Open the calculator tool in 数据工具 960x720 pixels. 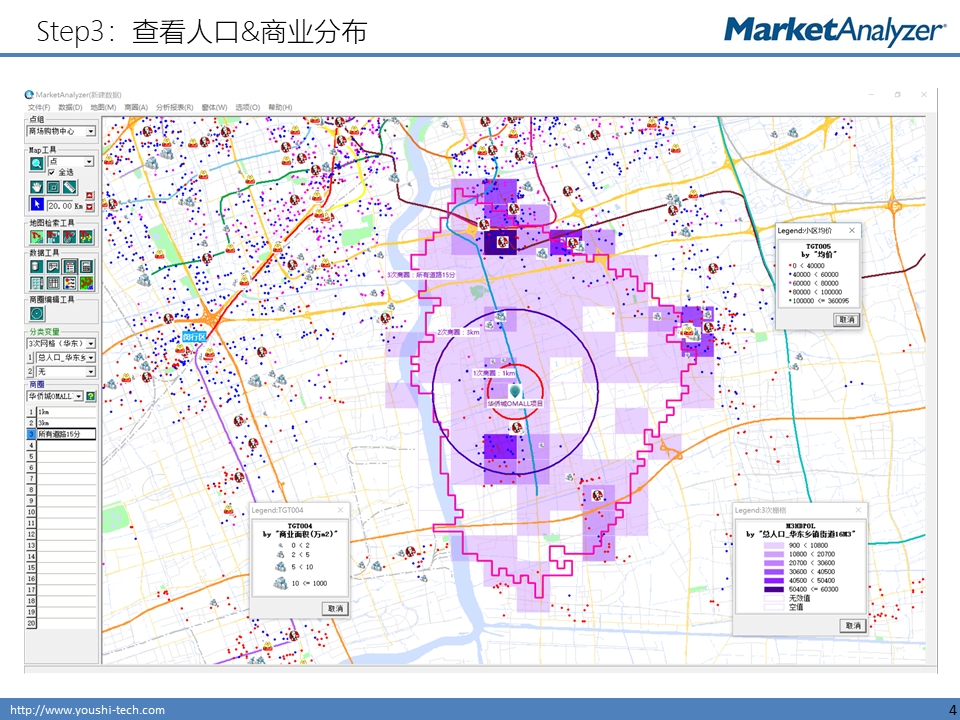(86, 266)
